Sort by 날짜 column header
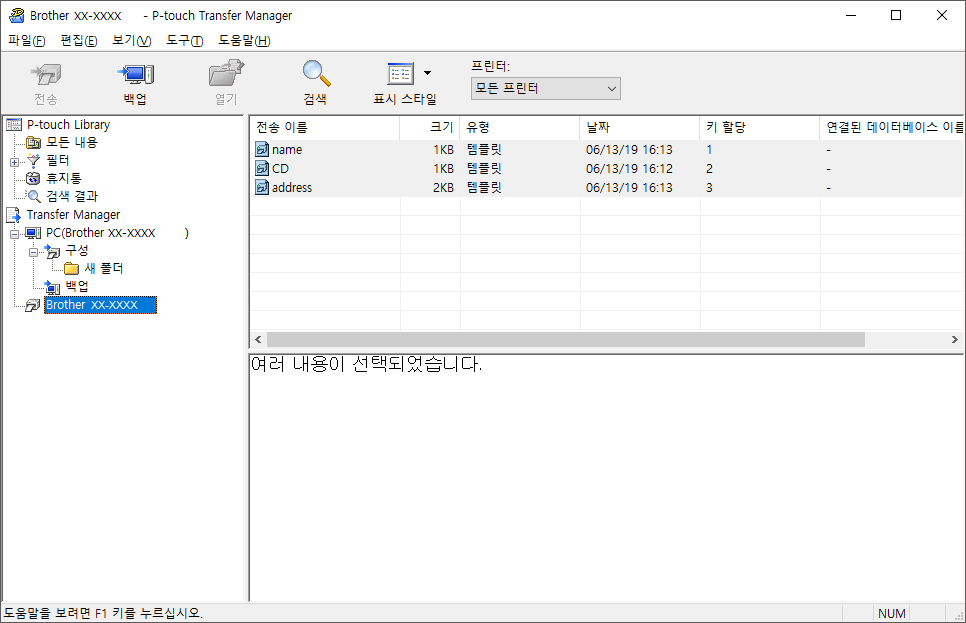Image resolution: width=966 pixels, height=623 pixels. pos(639,127)
